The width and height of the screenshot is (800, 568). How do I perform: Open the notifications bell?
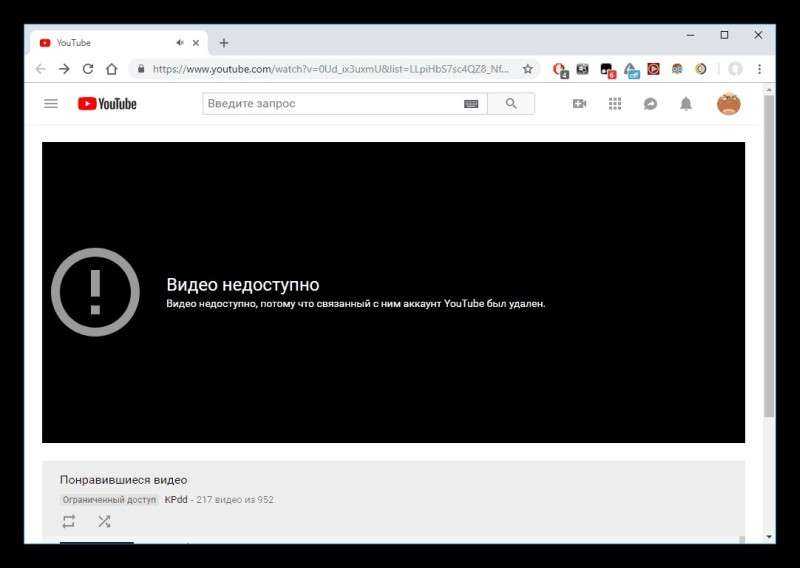[x=686, y=104]
